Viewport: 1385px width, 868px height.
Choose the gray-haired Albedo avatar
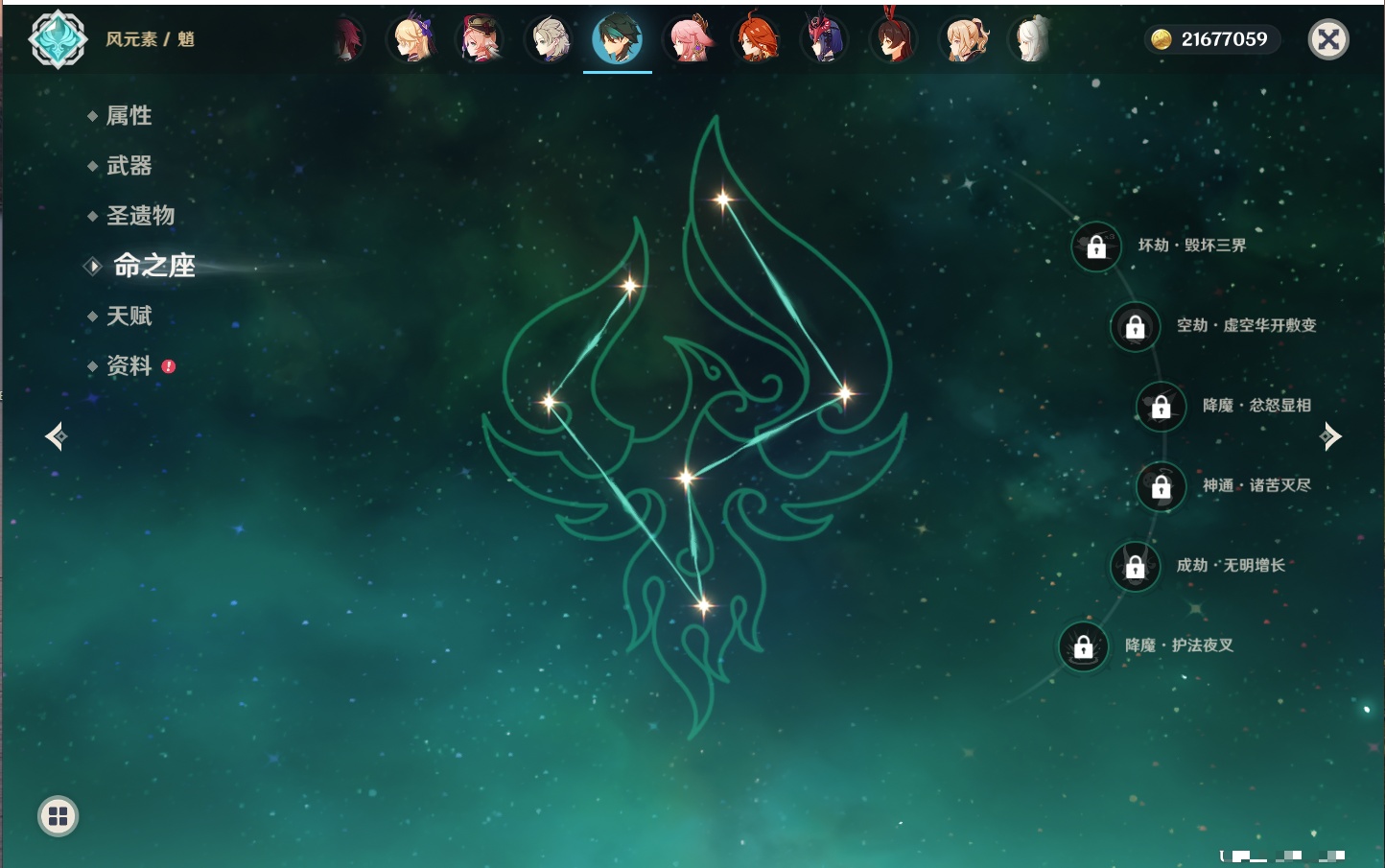pos(550,40)
